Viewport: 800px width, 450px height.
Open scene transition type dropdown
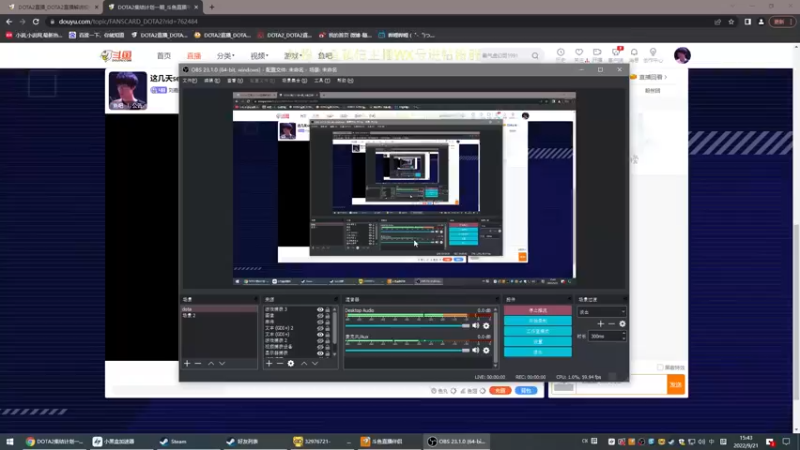coord(602,312)
